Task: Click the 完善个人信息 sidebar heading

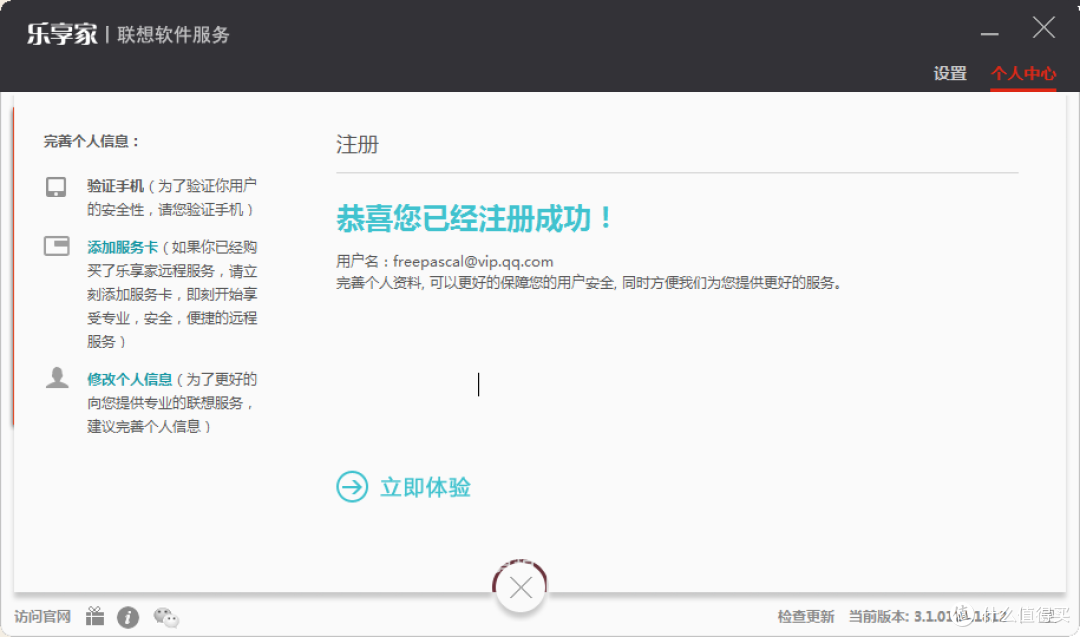Action: (92, 141)
